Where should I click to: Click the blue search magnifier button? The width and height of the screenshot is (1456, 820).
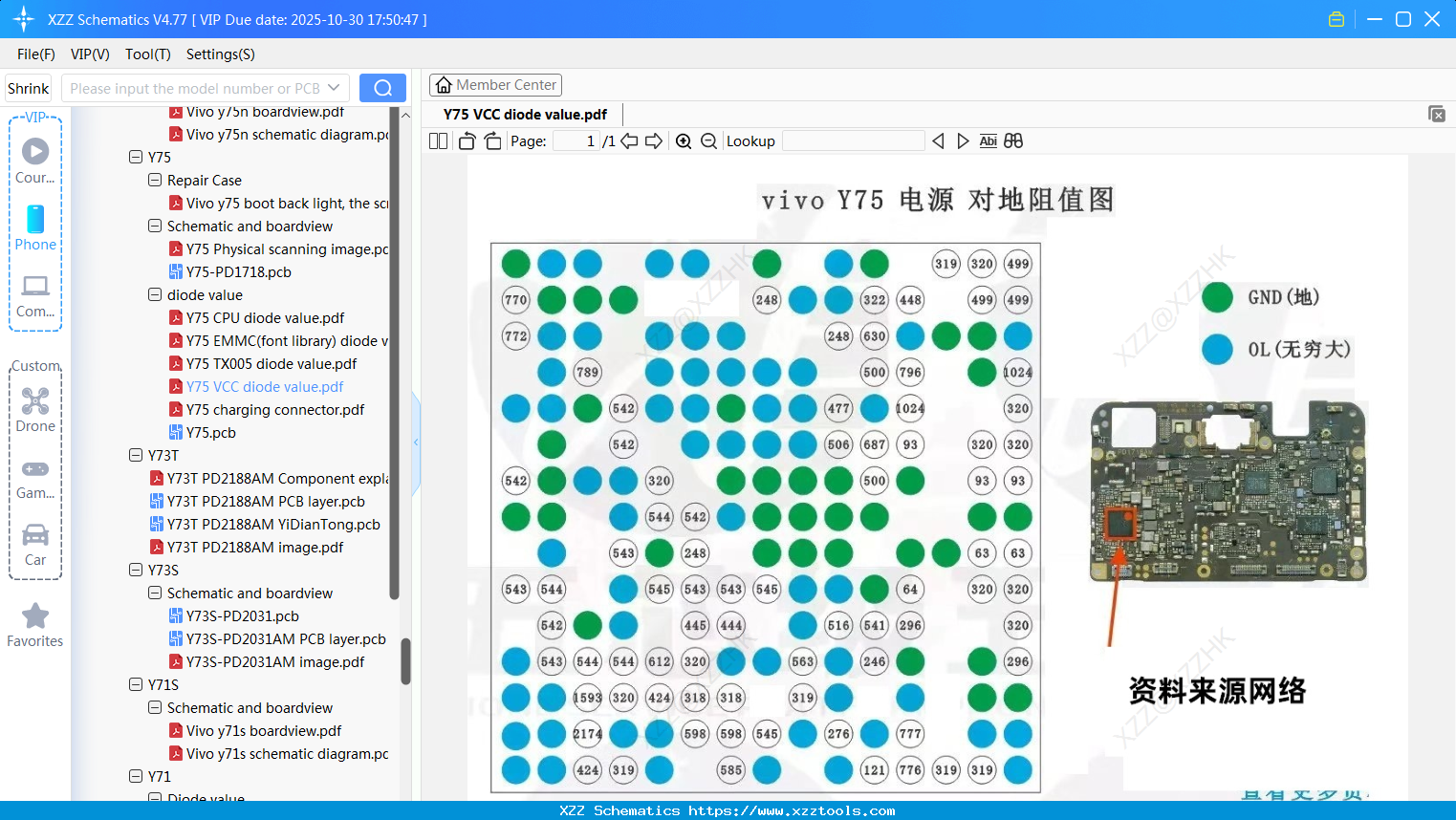pyautogui.click(x=382, y=87)
